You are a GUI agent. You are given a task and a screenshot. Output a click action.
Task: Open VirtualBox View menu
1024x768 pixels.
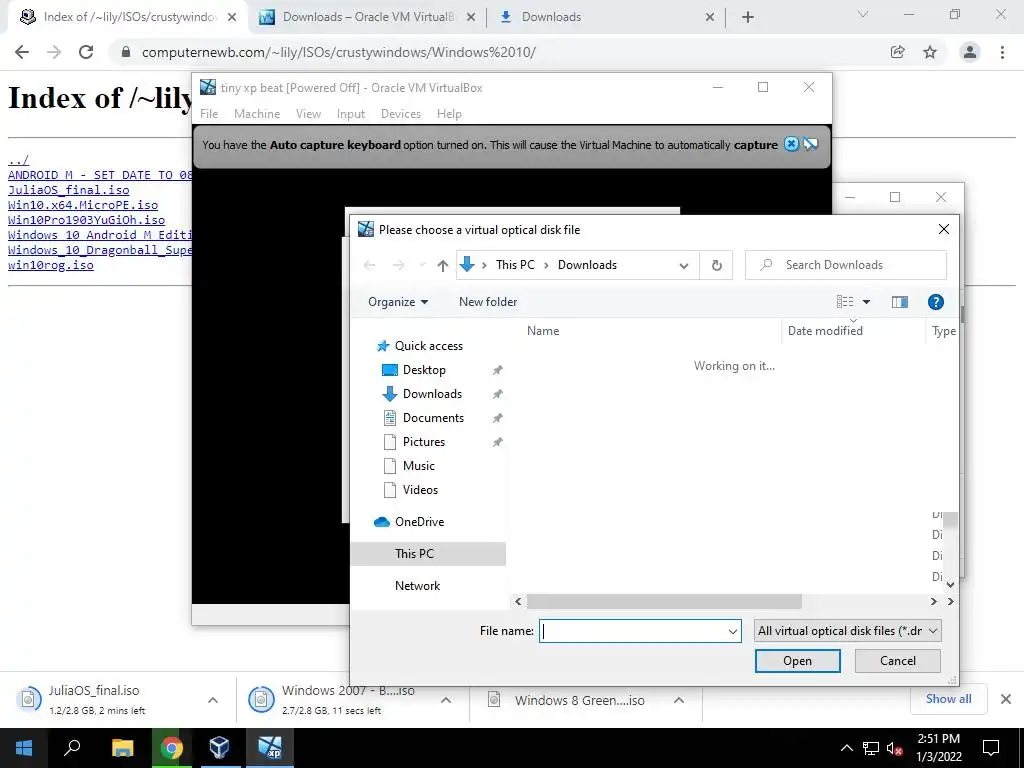pos(308,114)
